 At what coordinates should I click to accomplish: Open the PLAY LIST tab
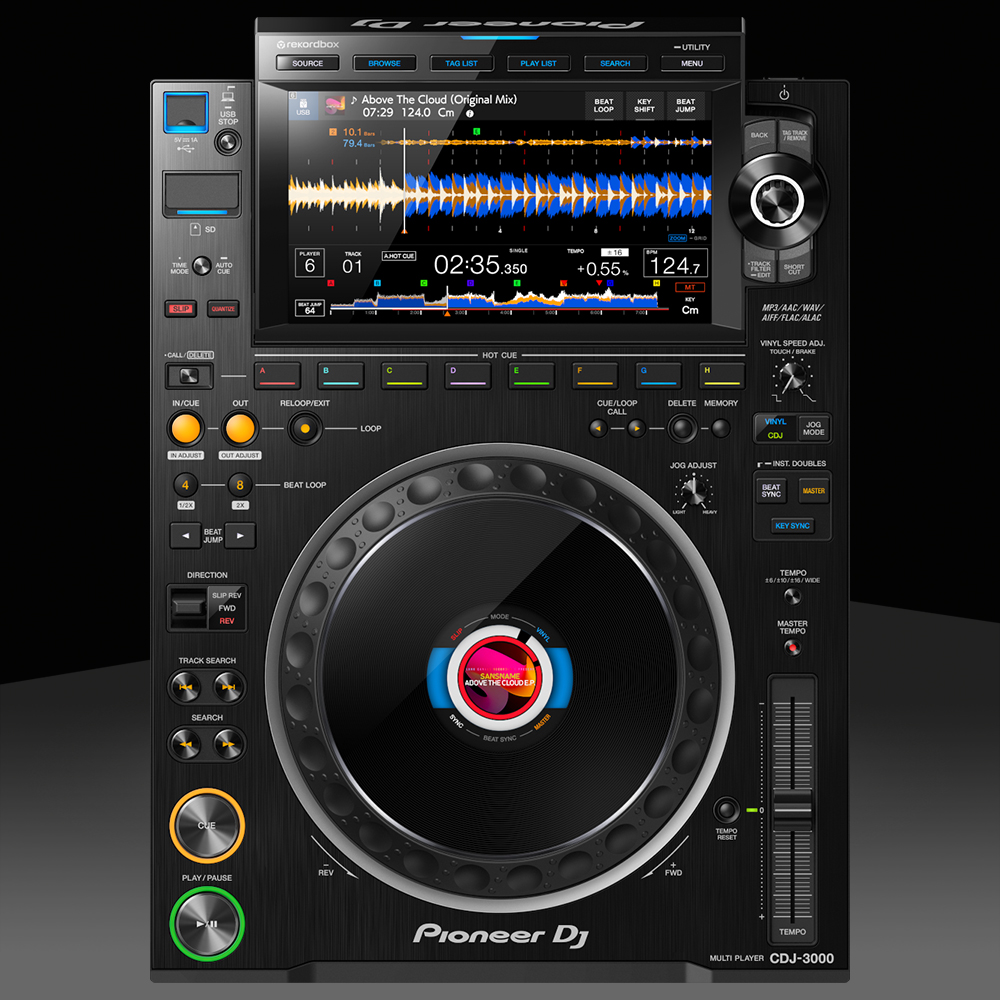click(538, 63)
